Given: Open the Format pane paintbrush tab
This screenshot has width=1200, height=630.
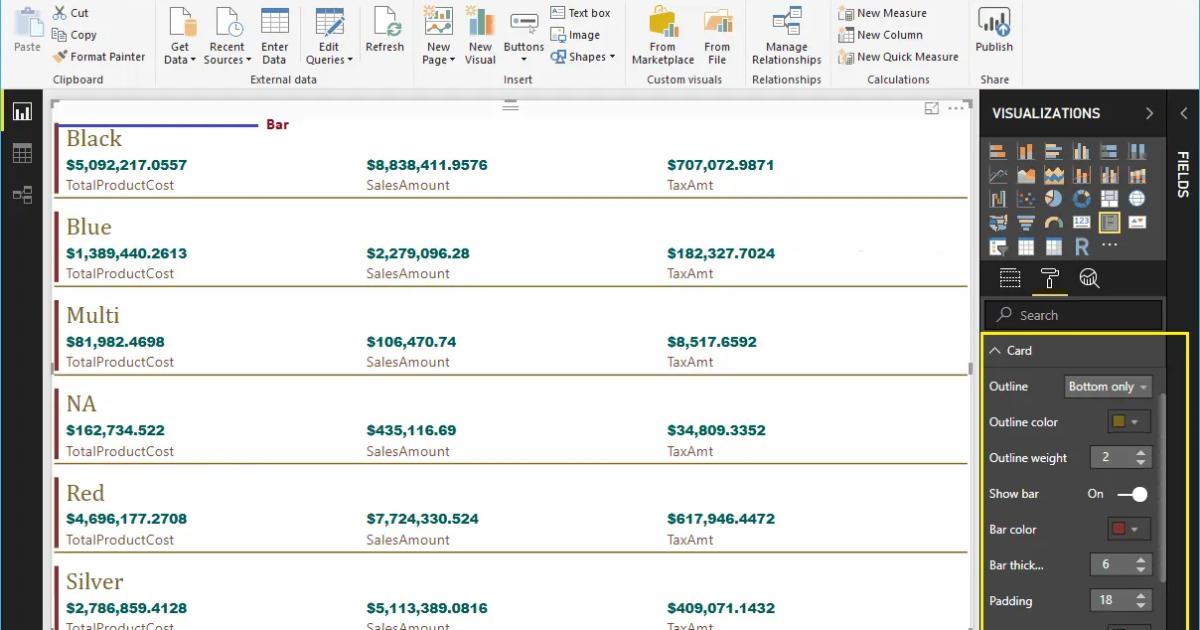Looking at the screenshot, I should 1050,280.
